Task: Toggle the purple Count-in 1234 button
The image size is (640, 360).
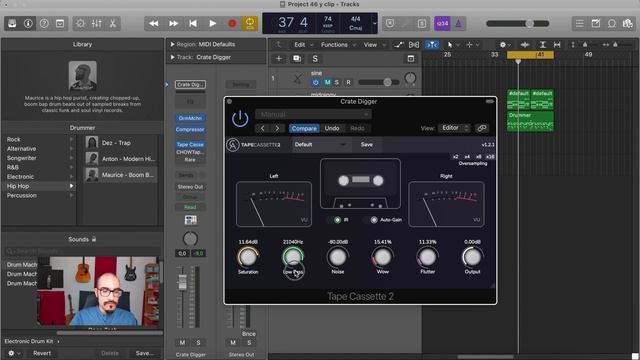Action: click(442, 24)
